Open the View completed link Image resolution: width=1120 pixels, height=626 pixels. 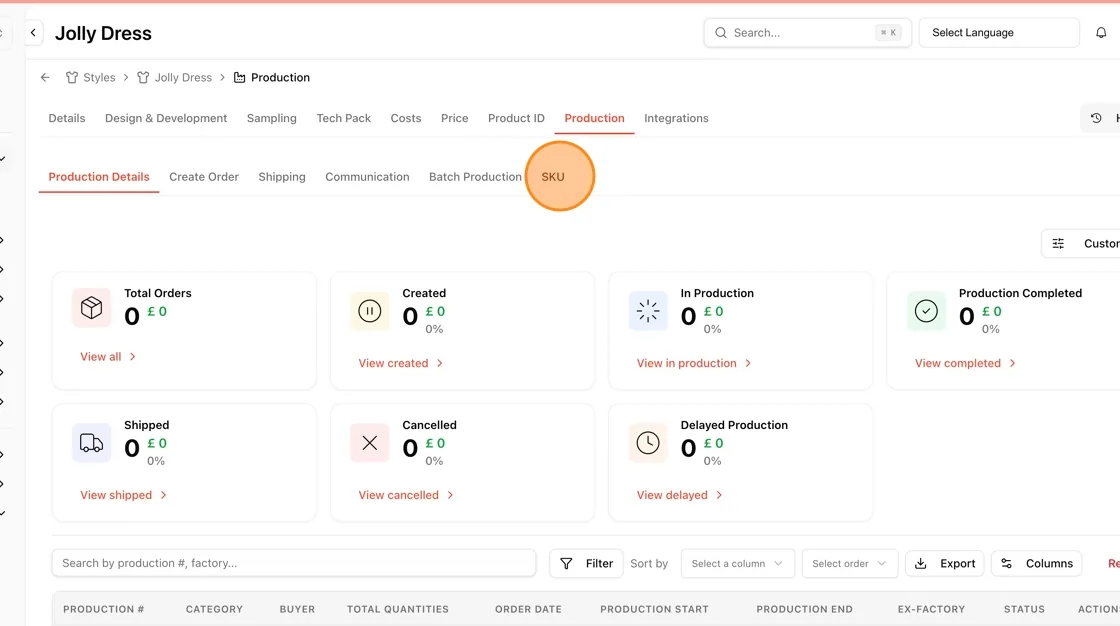coord(965,363)
